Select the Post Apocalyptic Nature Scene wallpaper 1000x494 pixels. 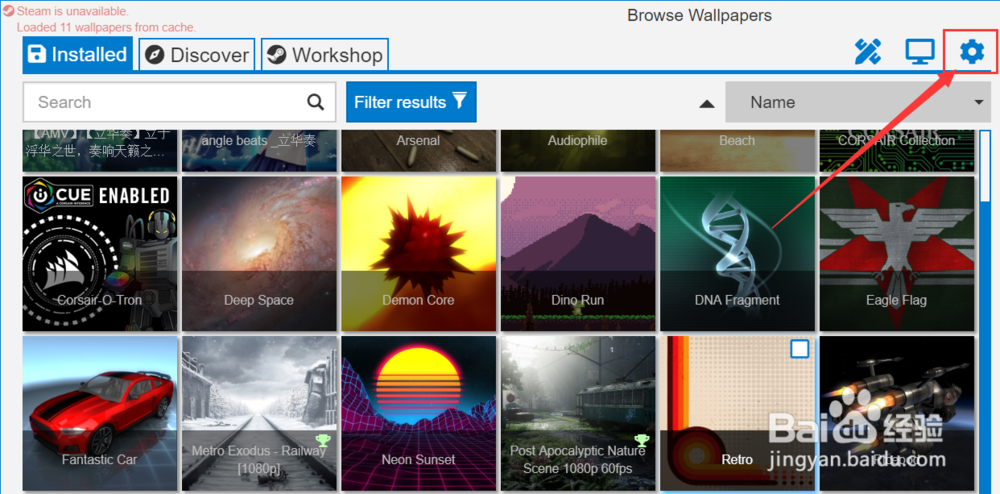point(578,413)
